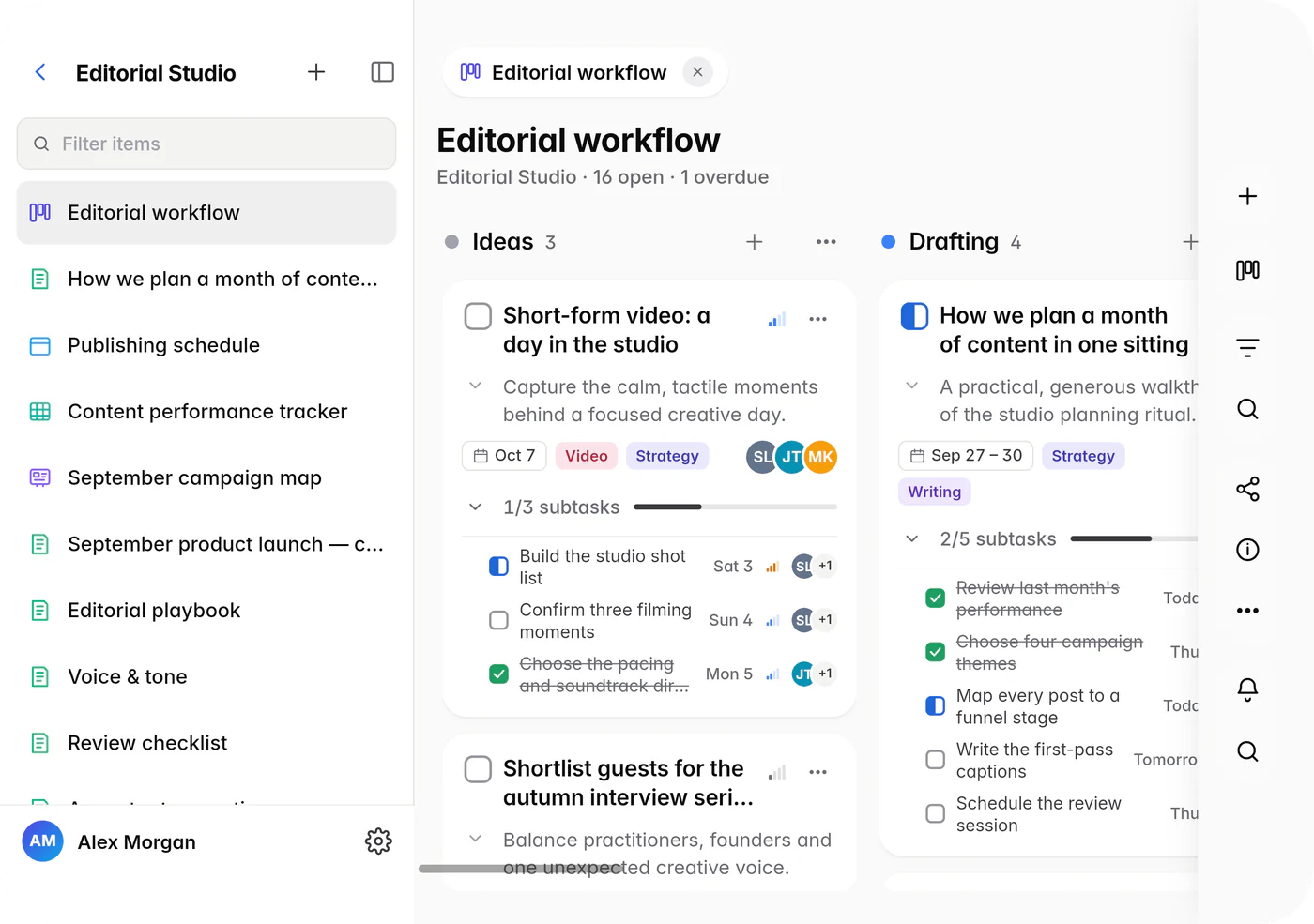Add a new item to Editorial Studio

click(x=316, y=72)
